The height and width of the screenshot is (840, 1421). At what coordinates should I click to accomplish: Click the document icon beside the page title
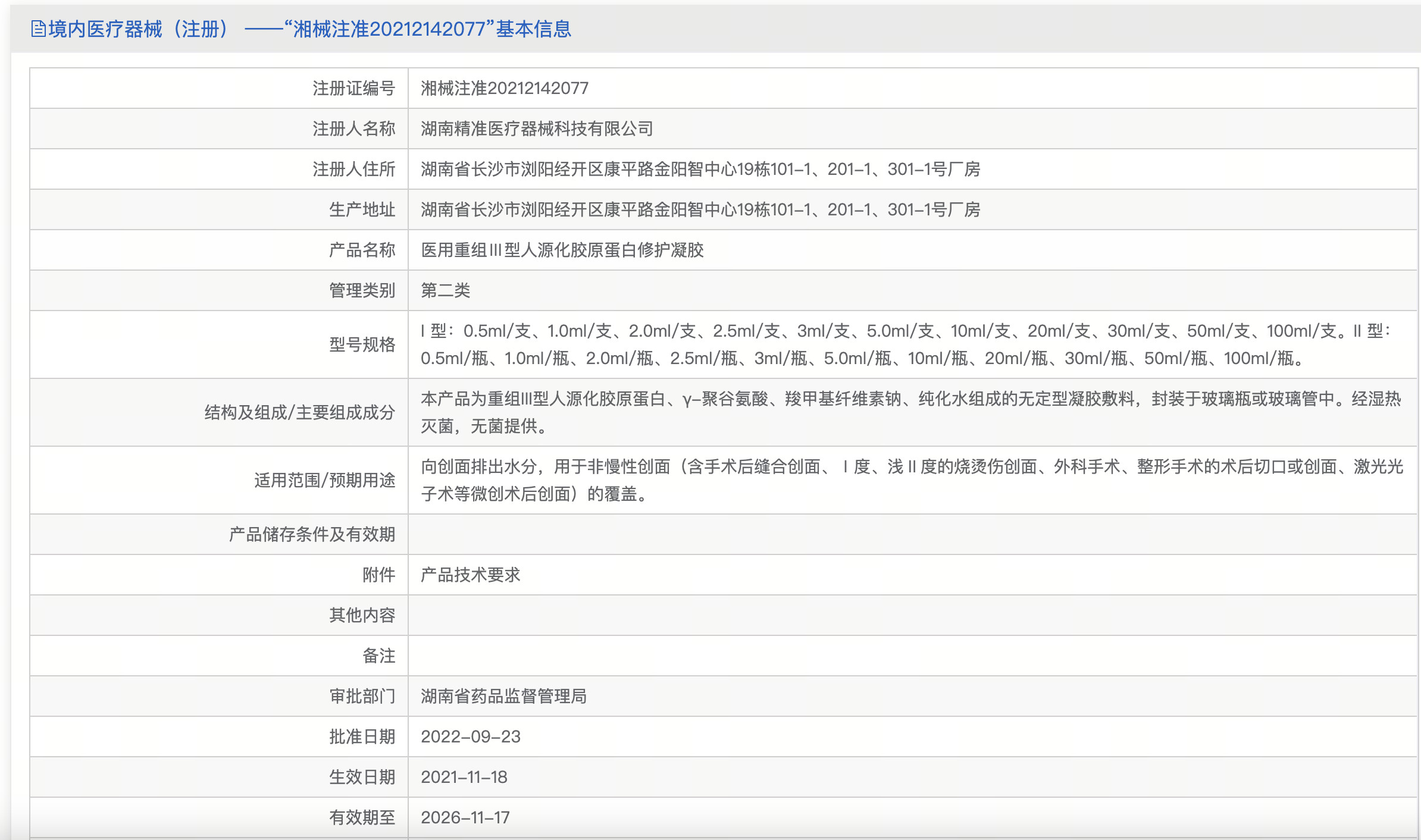(x=38, y=29)
